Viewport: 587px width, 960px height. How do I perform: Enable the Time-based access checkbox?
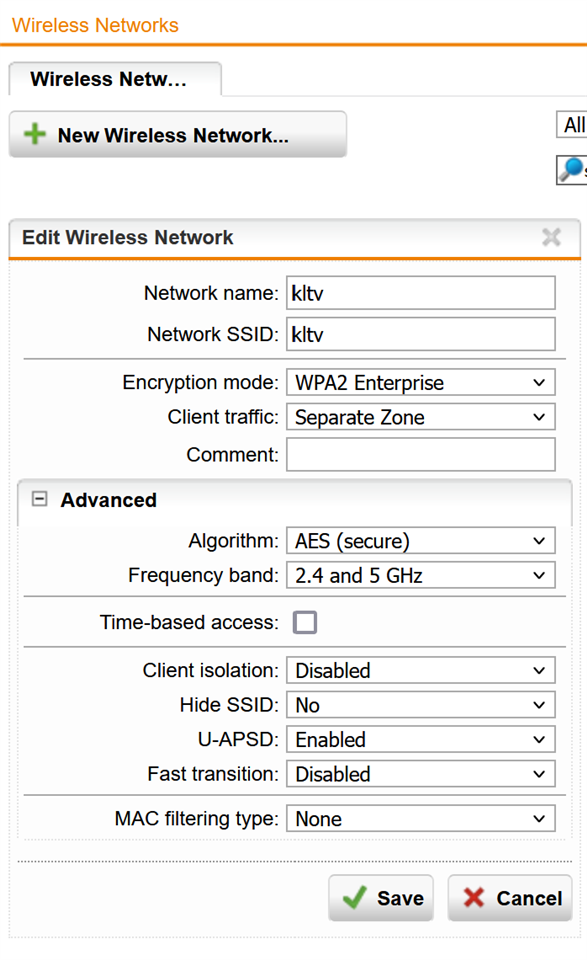pyautogui.click(x=305, y=622)
